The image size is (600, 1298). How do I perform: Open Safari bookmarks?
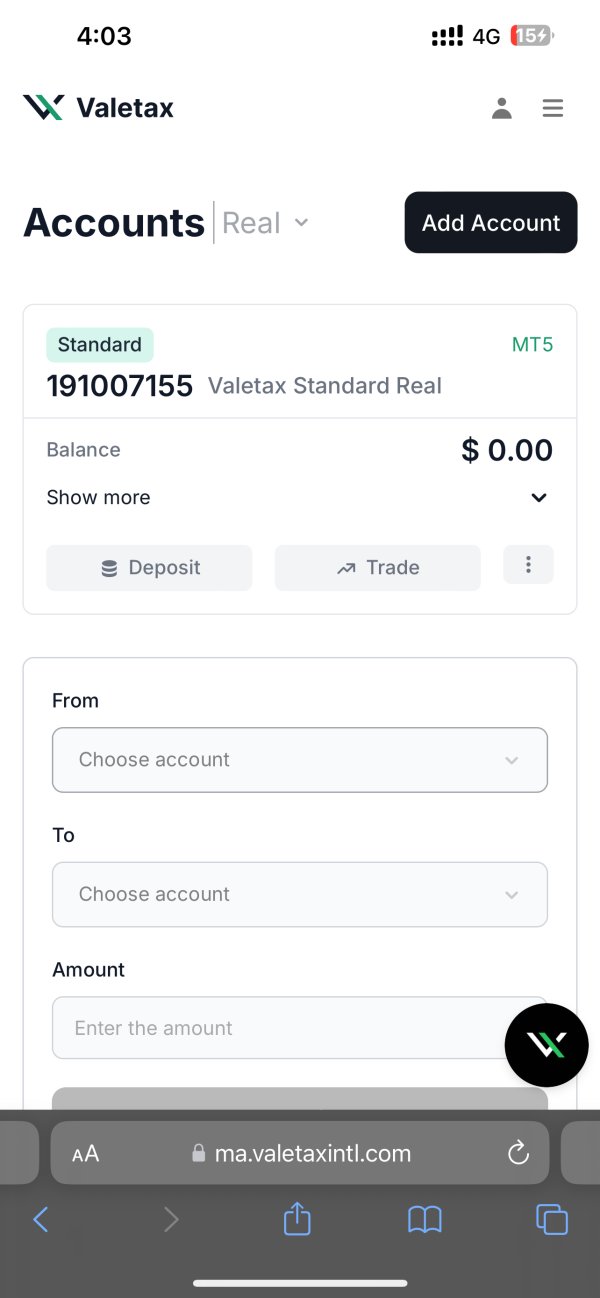point(425,1219)
